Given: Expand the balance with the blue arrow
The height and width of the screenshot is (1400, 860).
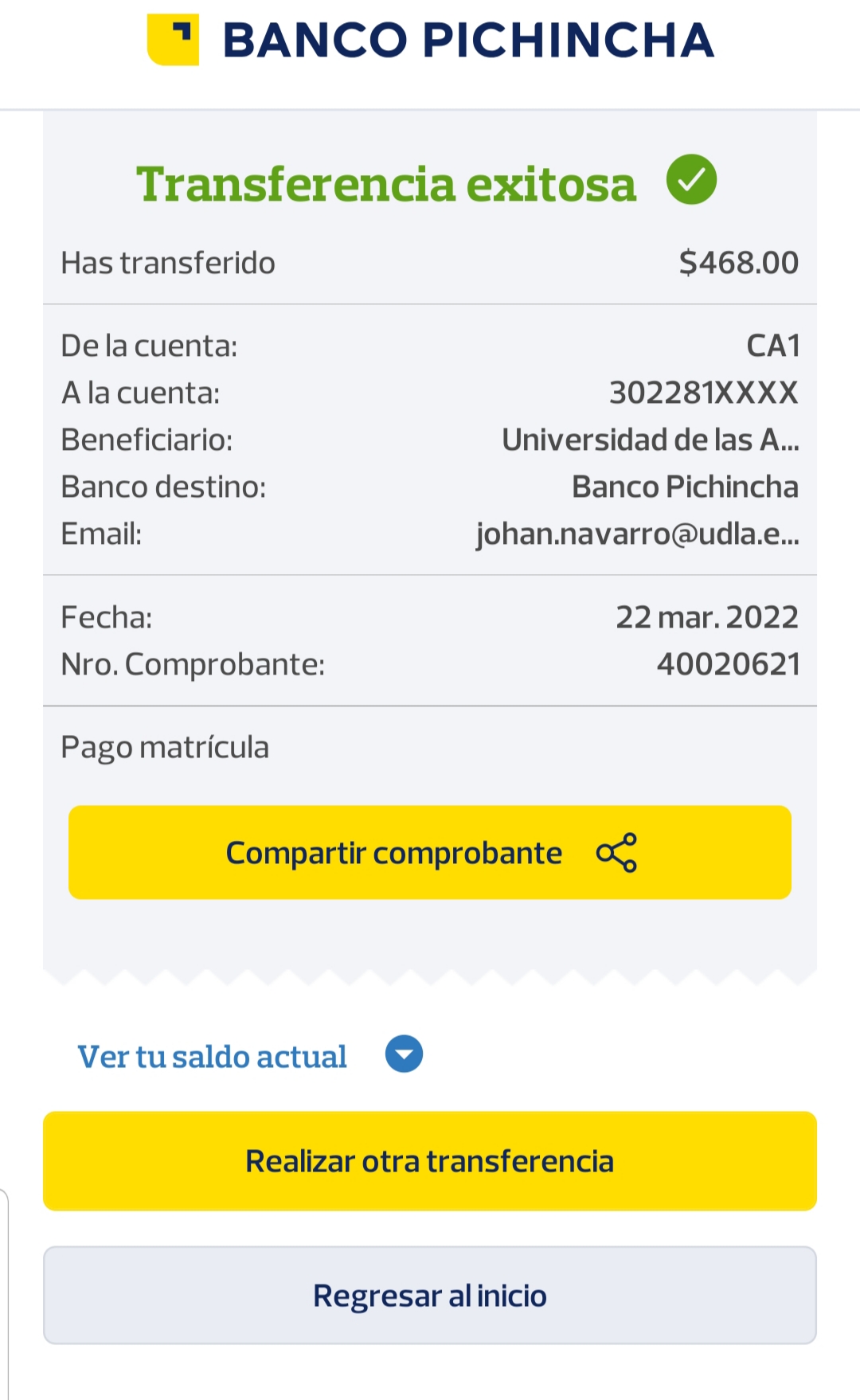Looking at the screenshot, I should coord(404,1054).
